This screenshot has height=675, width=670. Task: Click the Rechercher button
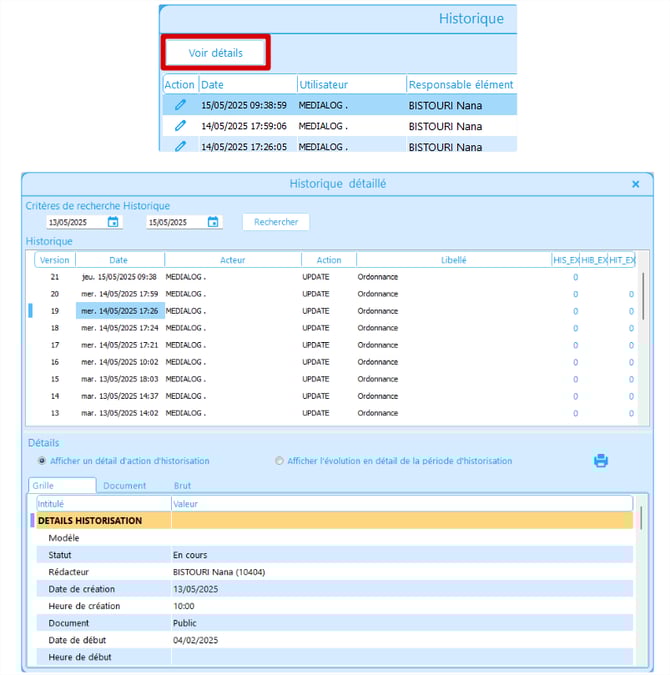pos(276,222)
